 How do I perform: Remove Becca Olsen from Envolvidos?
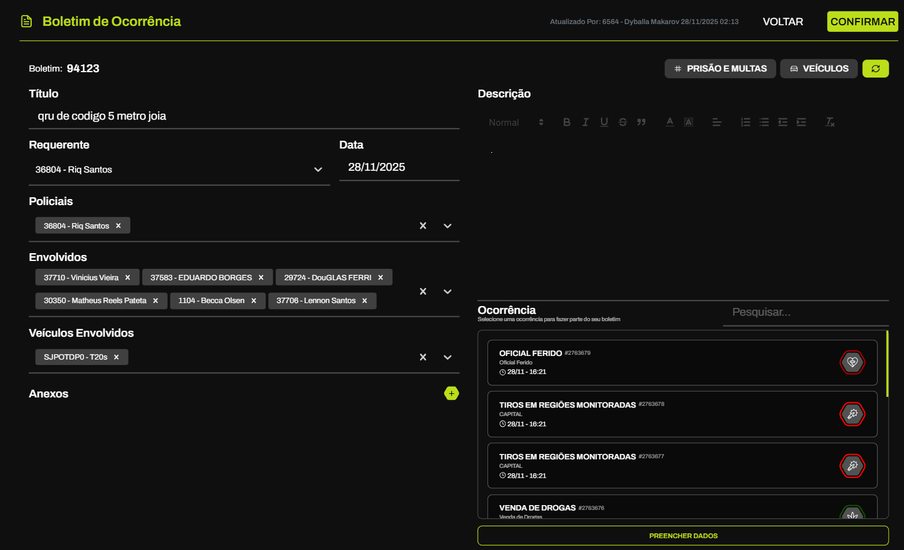tap(254, 300)
